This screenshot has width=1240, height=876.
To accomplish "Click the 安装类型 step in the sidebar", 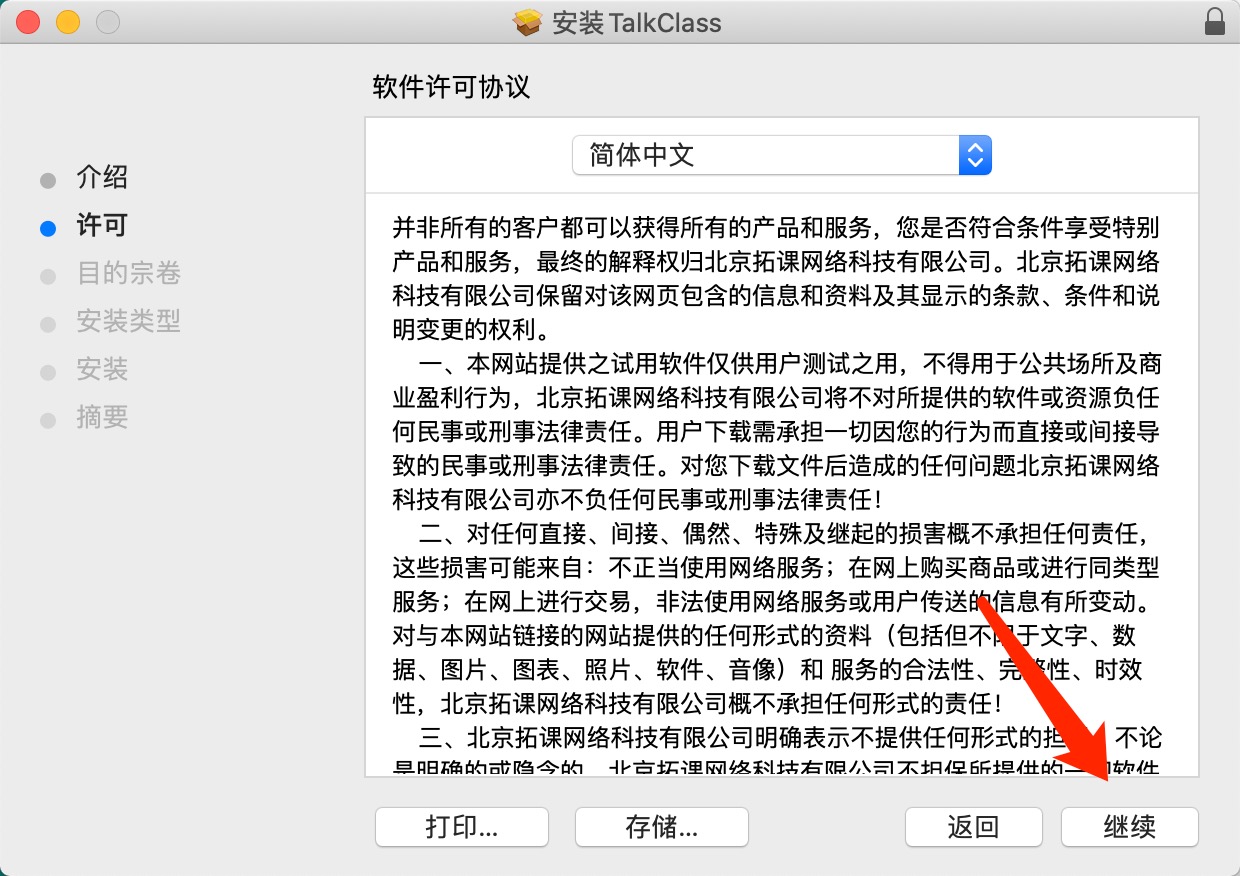I will (128, 322).
